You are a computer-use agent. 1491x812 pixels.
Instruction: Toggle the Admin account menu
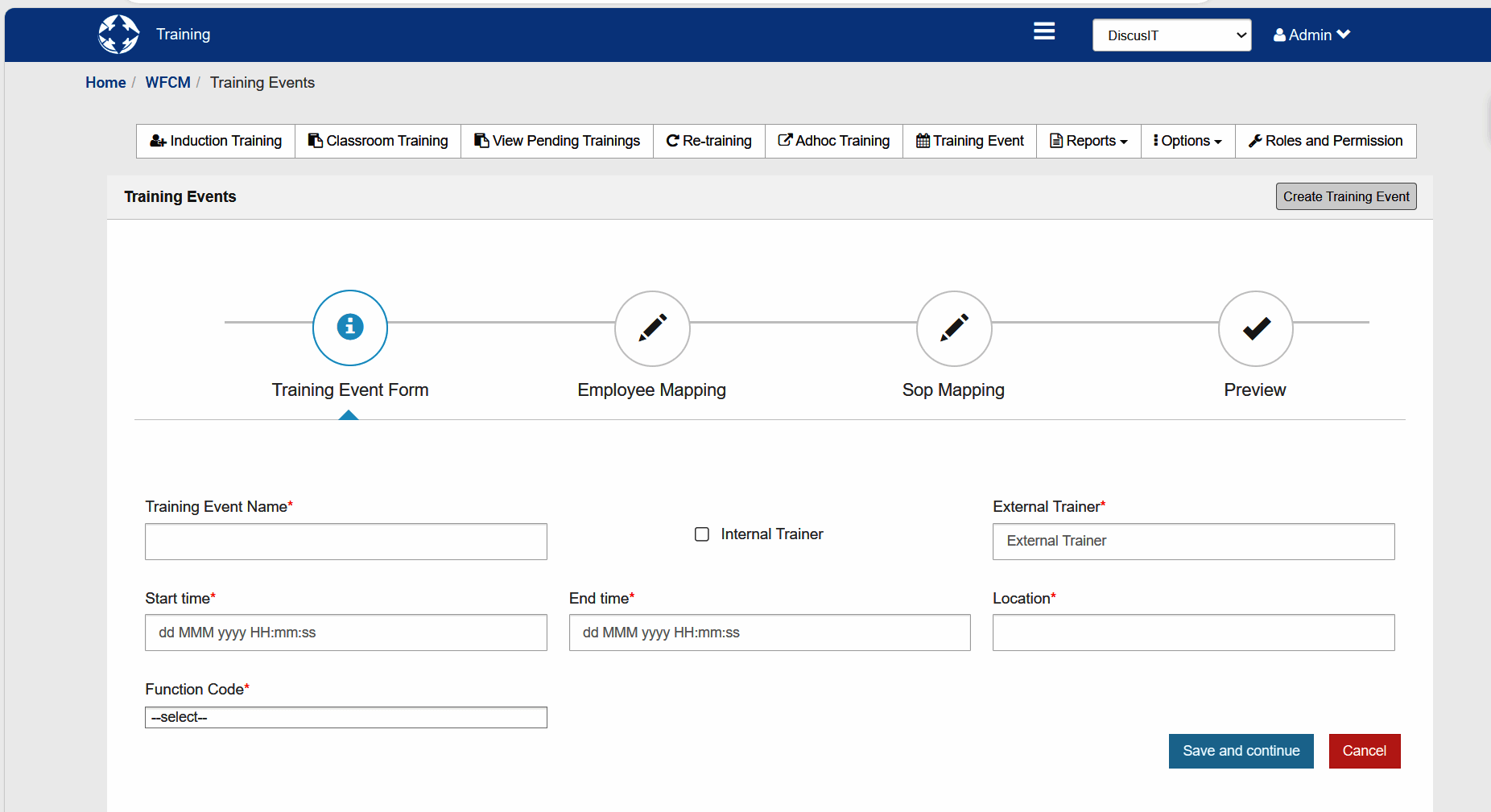coord(1310,35)
